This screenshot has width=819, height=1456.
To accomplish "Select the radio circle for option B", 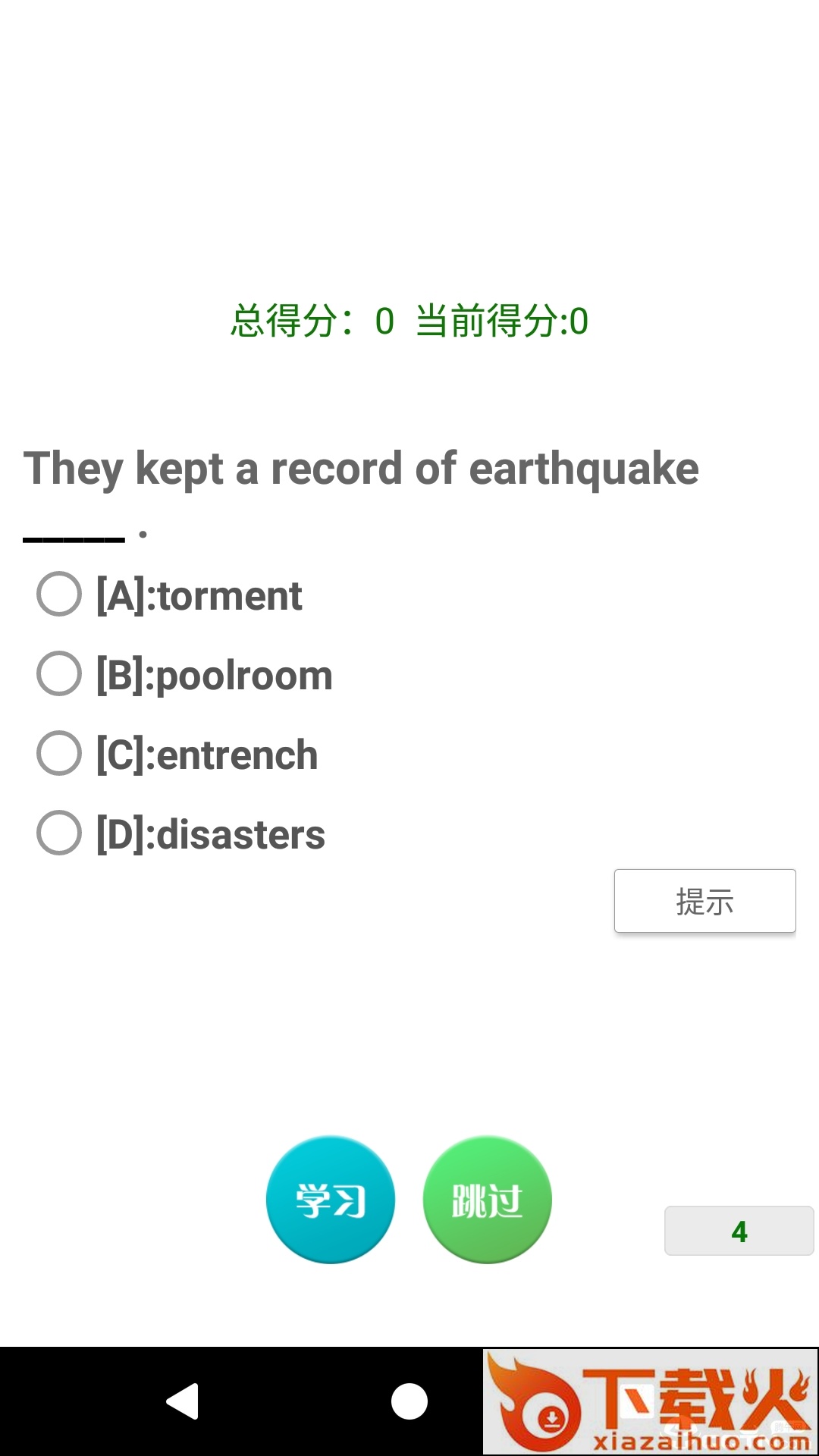I will 59,673.
